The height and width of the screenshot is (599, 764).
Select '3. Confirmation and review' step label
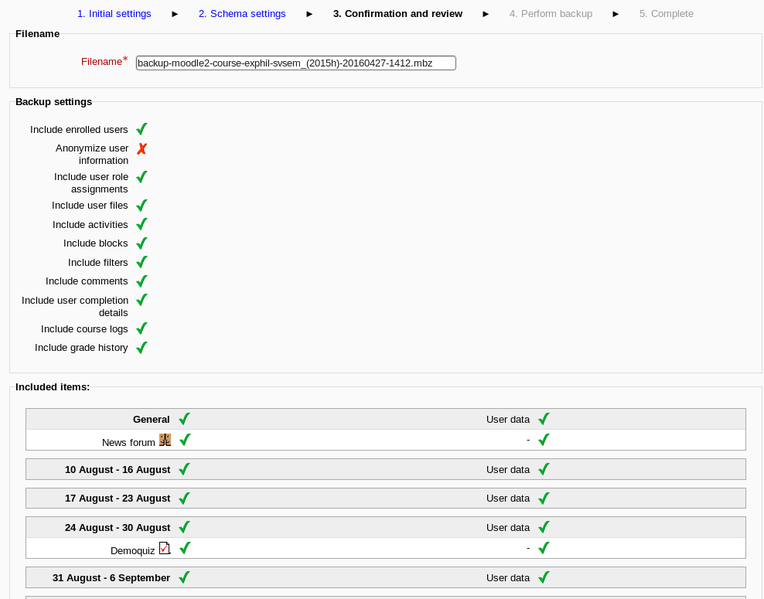click(x=398, y=14)
